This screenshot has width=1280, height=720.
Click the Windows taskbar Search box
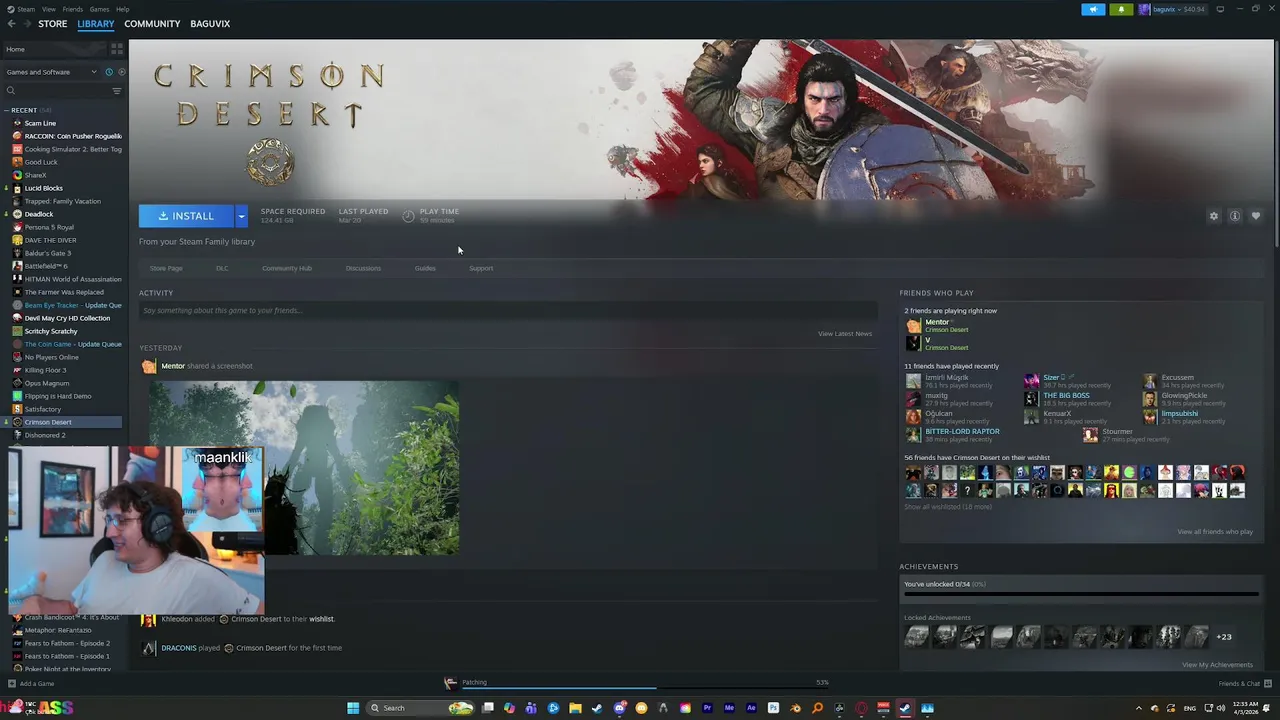(419, 708)
